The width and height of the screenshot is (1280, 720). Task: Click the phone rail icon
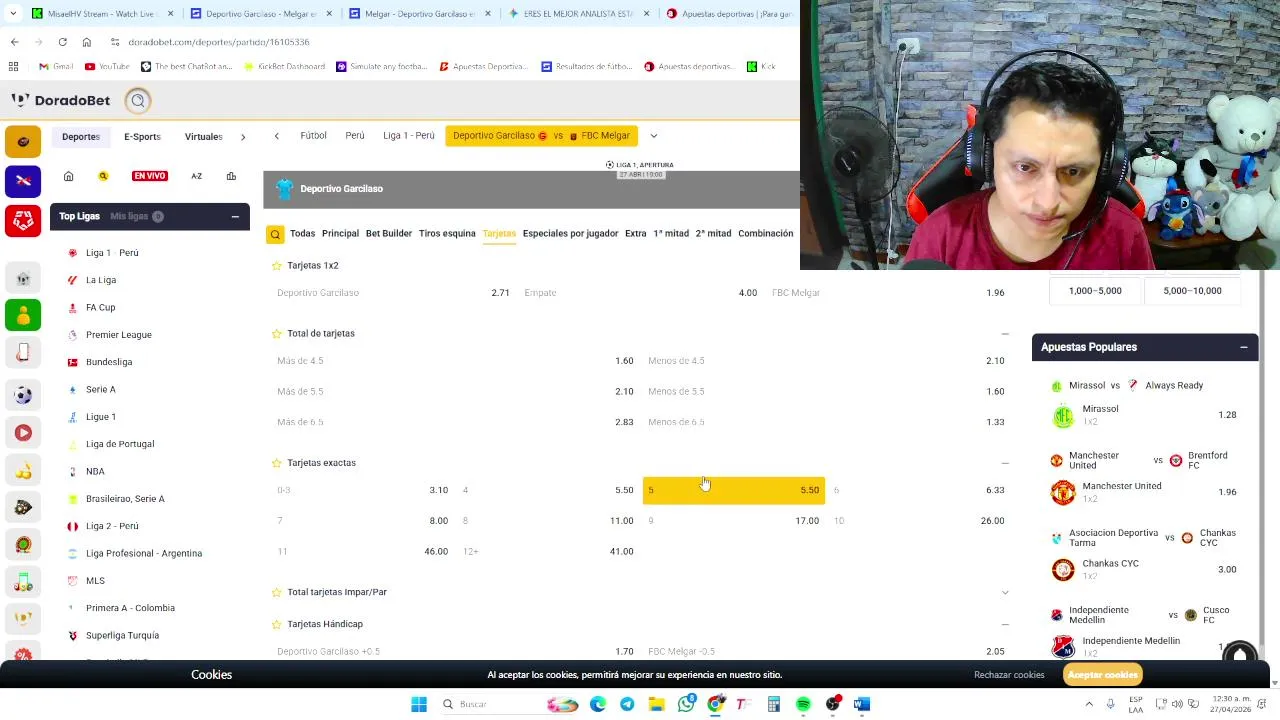click(23, 353)
